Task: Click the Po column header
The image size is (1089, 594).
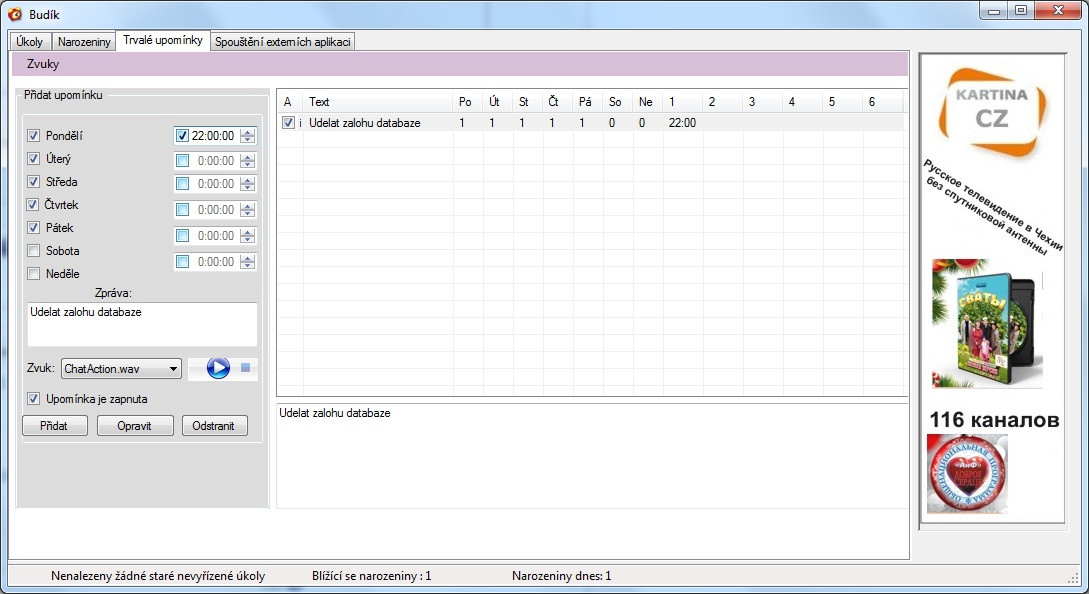Action: coord(468,101)
